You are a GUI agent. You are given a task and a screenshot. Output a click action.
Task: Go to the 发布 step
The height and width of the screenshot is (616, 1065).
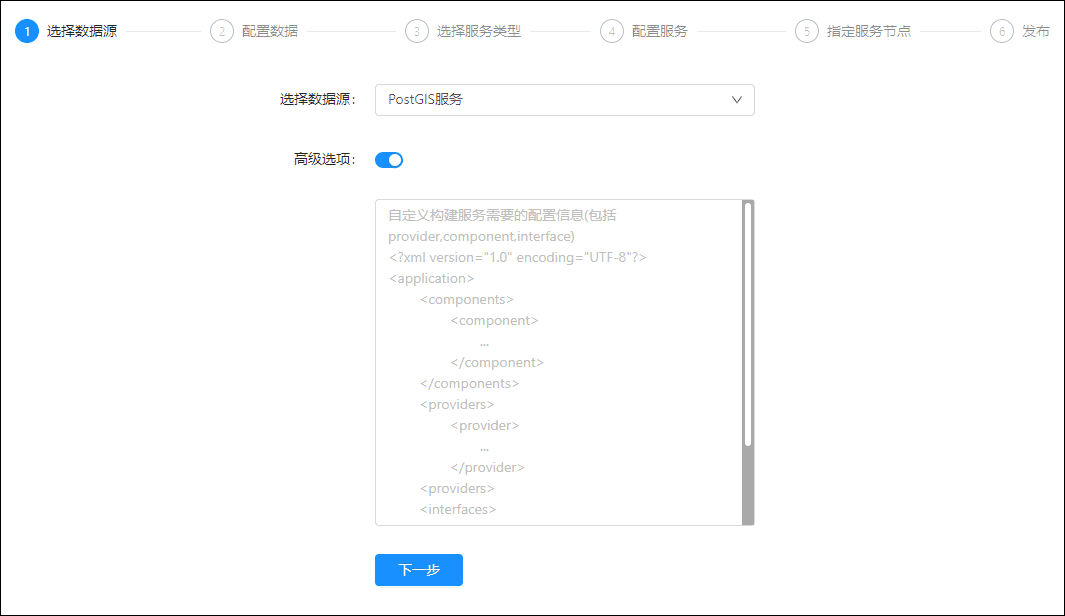(1036, 31)
